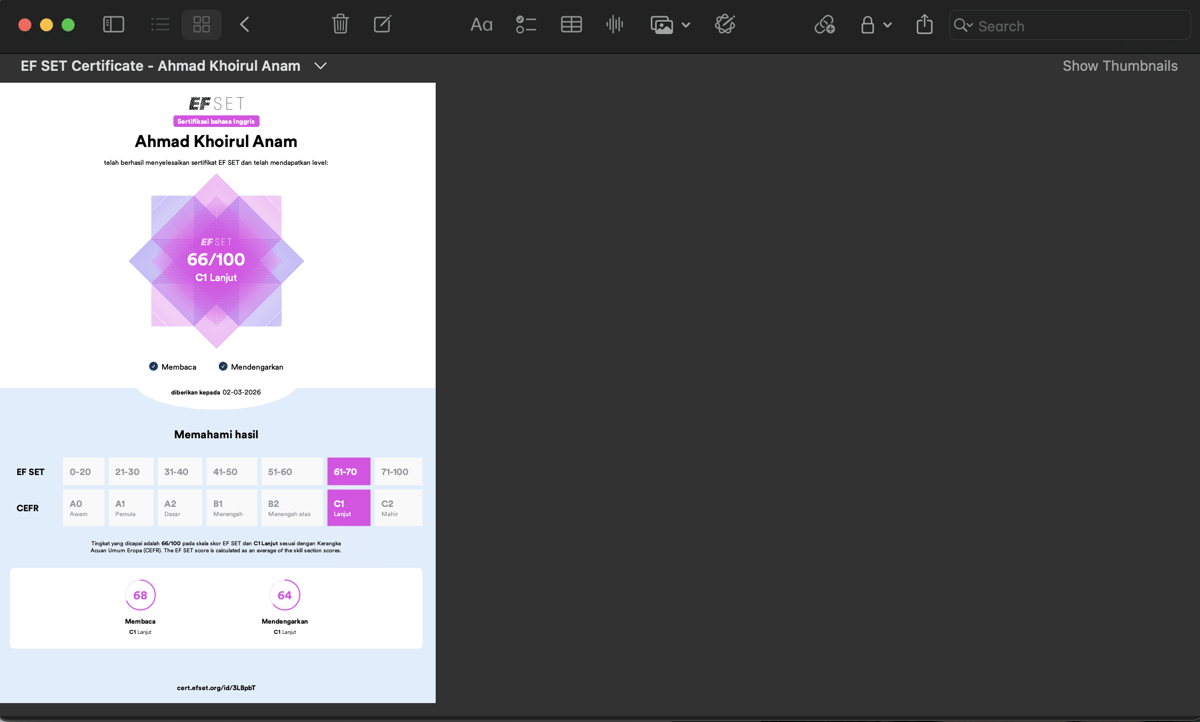
Task: Click the 0-20 EF SET cell
Action: tap(83, 472)
